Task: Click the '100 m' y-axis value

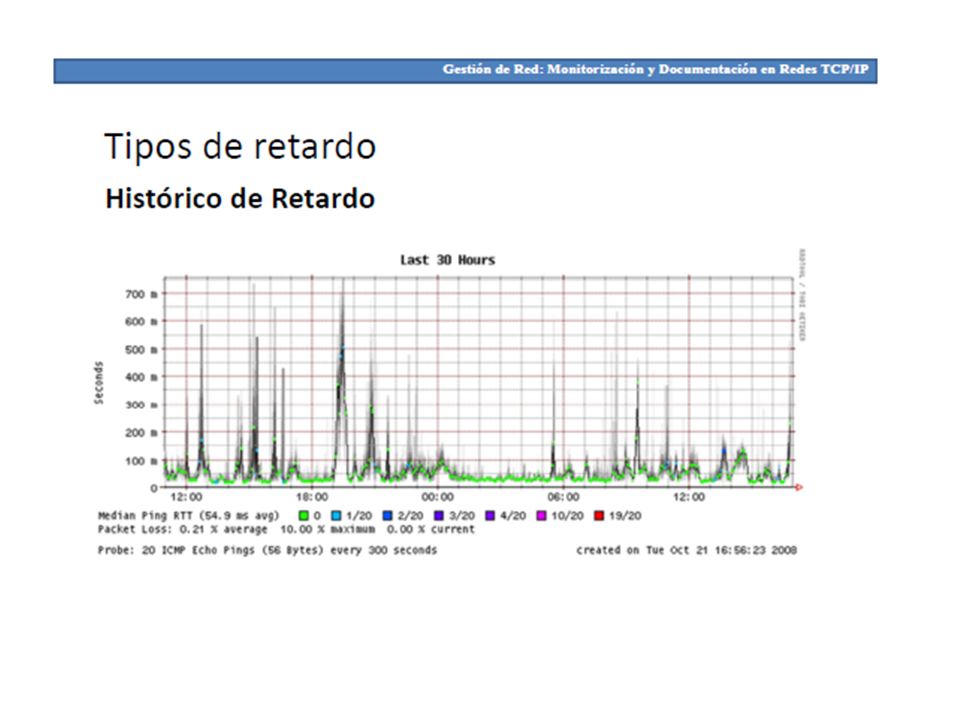Action: coord(141,460)
